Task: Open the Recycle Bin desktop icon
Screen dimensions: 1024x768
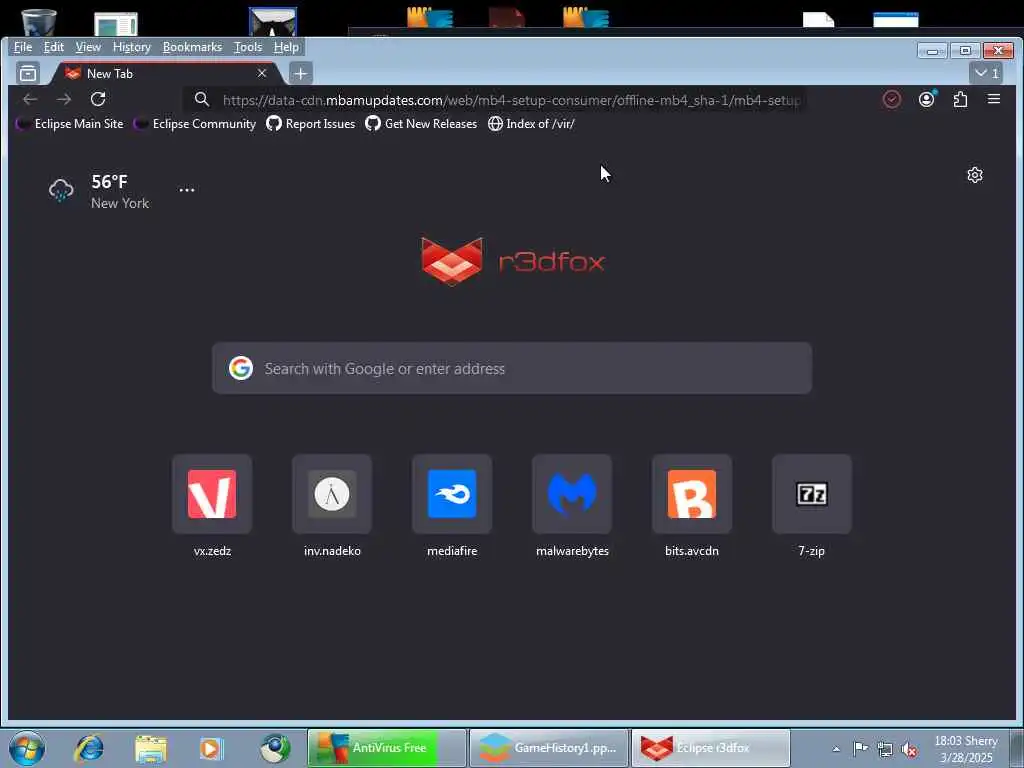Action: click(38, 21)
